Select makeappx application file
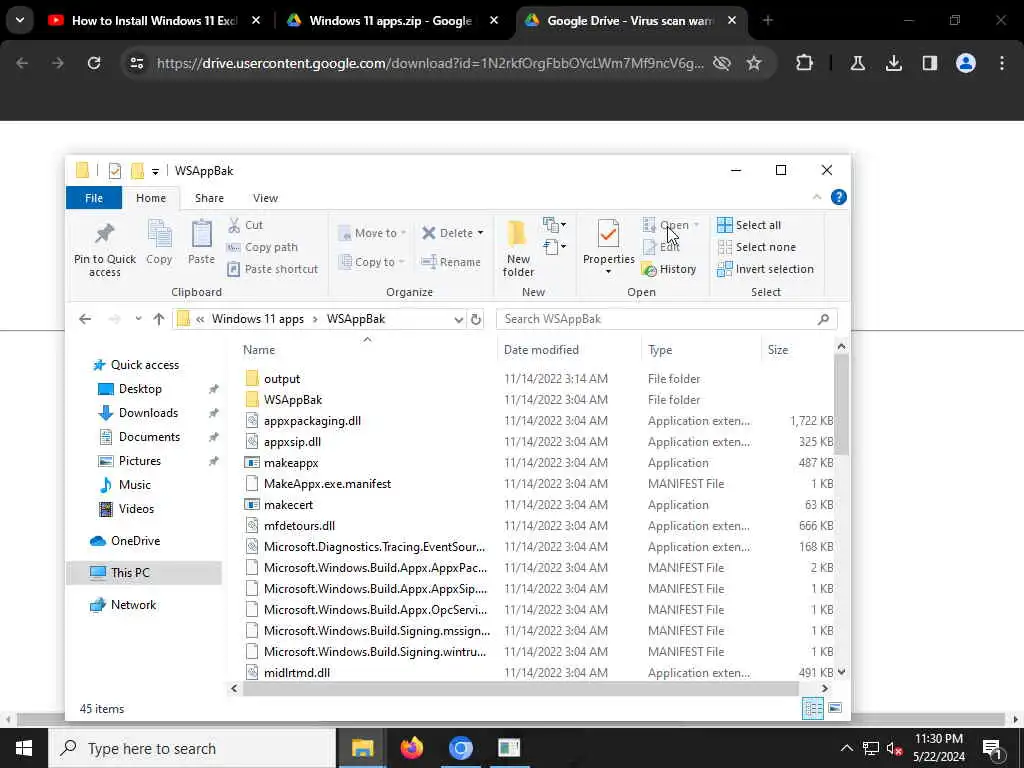 291,463
